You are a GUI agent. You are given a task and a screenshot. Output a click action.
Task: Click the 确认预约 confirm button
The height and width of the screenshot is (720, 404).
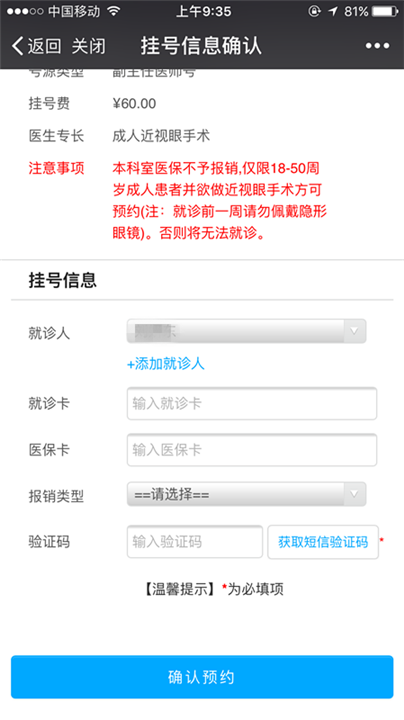202,677
